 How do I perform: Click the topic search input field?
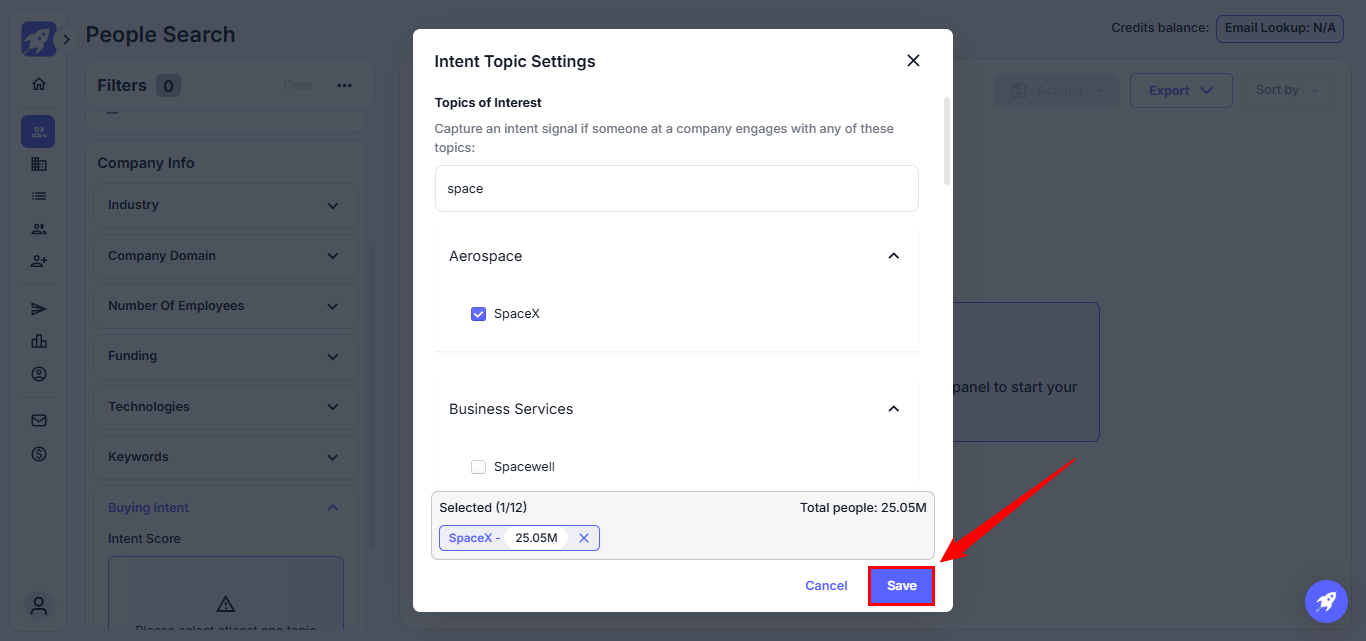(x=676, y=189)
